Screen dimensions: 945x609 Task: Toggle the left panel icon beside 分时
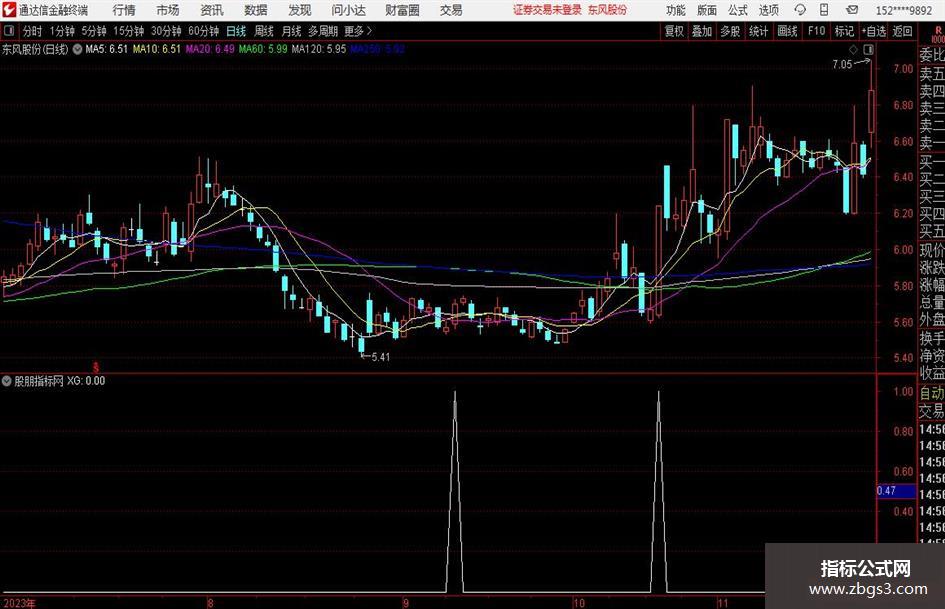[x=8, y=31]
